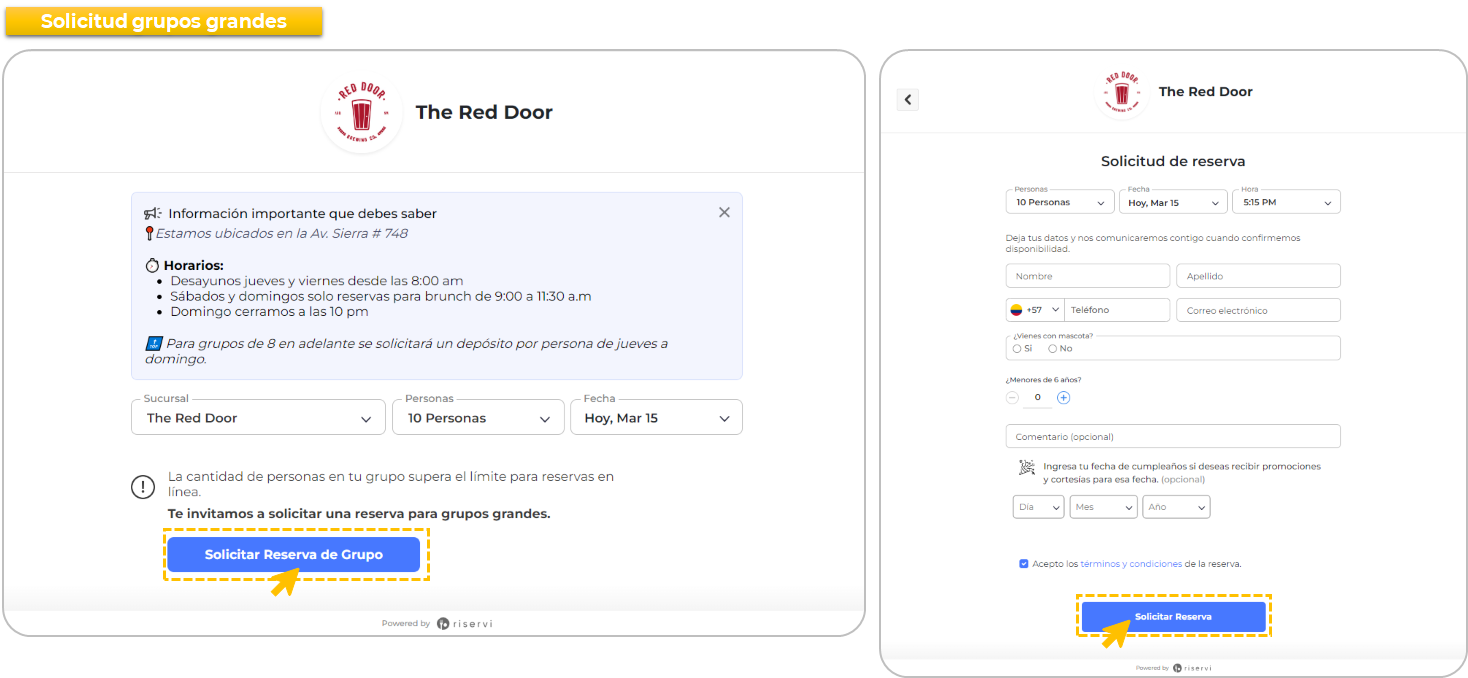
Task: Click the ¿Menores de 6 años? label
Action: (x=1043, y=379)
